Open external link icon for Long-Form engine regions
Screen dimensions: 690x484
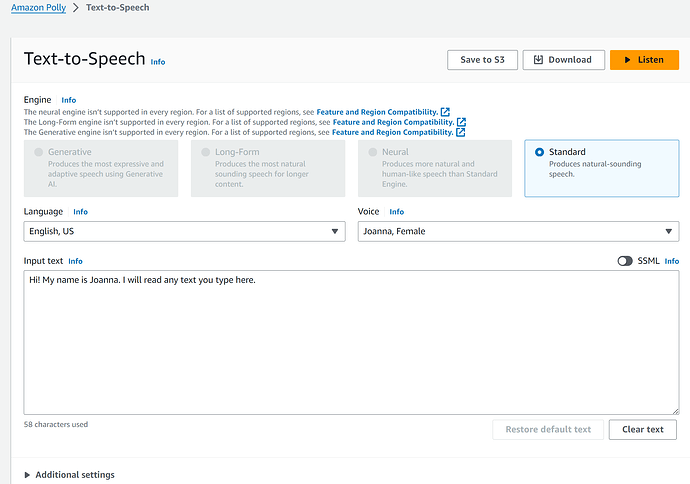461,122
